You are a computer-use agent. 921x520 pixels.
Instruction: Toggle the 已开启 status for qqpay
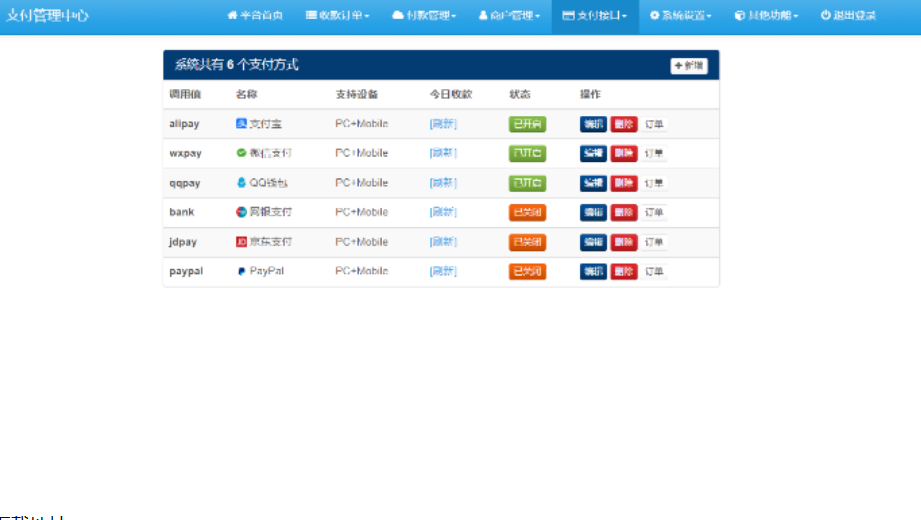[x=527, y=183]
